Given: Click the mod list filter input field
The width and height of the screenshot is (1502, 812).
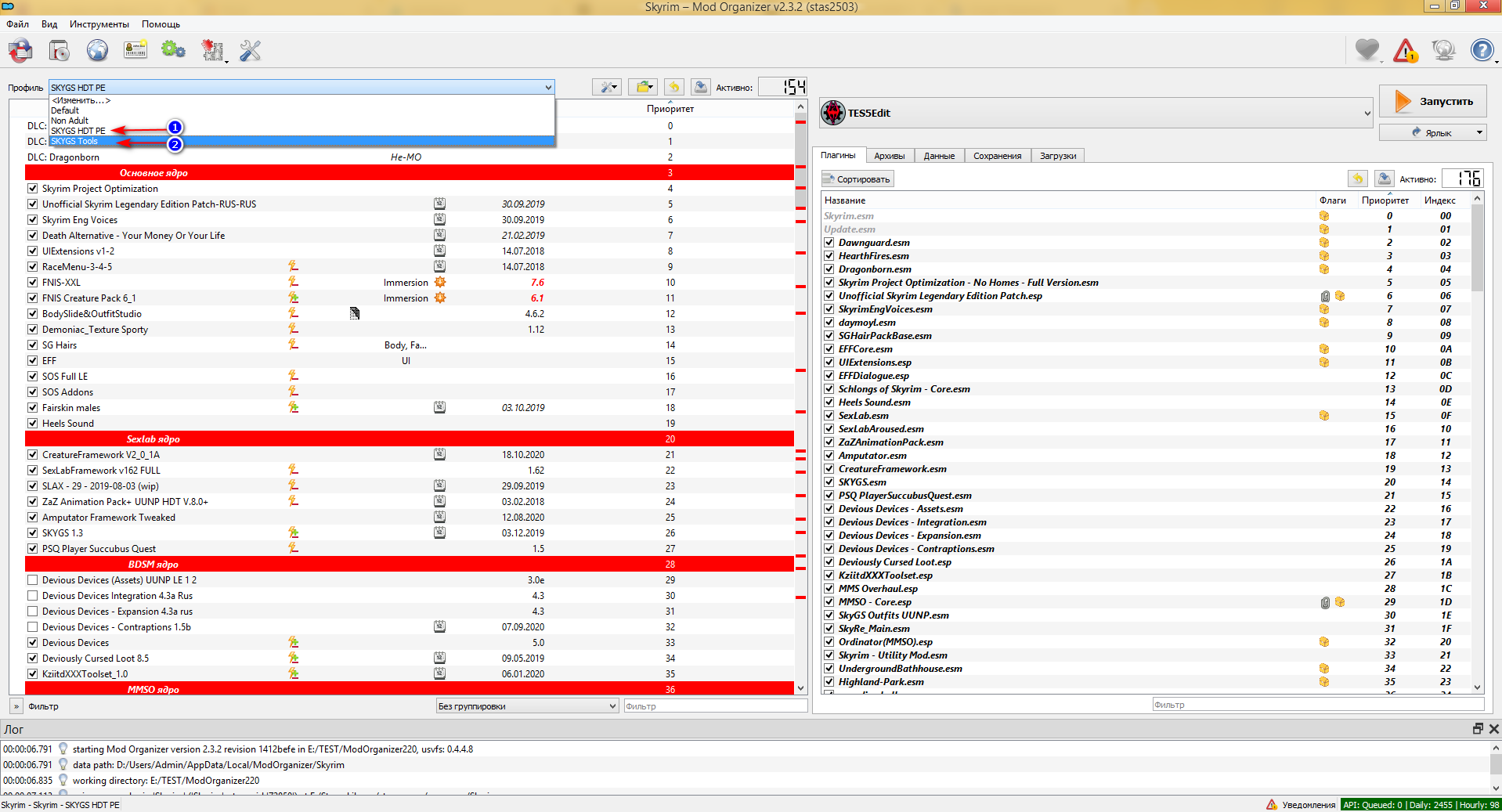Looking at the screenshot, I should click(716, 706).
